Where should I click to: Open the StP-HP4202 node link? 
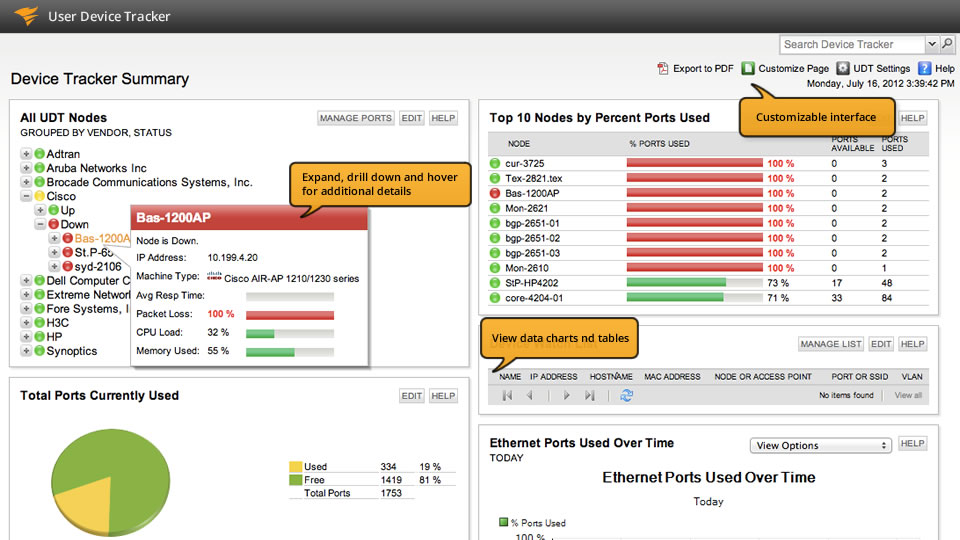(531, 283)
